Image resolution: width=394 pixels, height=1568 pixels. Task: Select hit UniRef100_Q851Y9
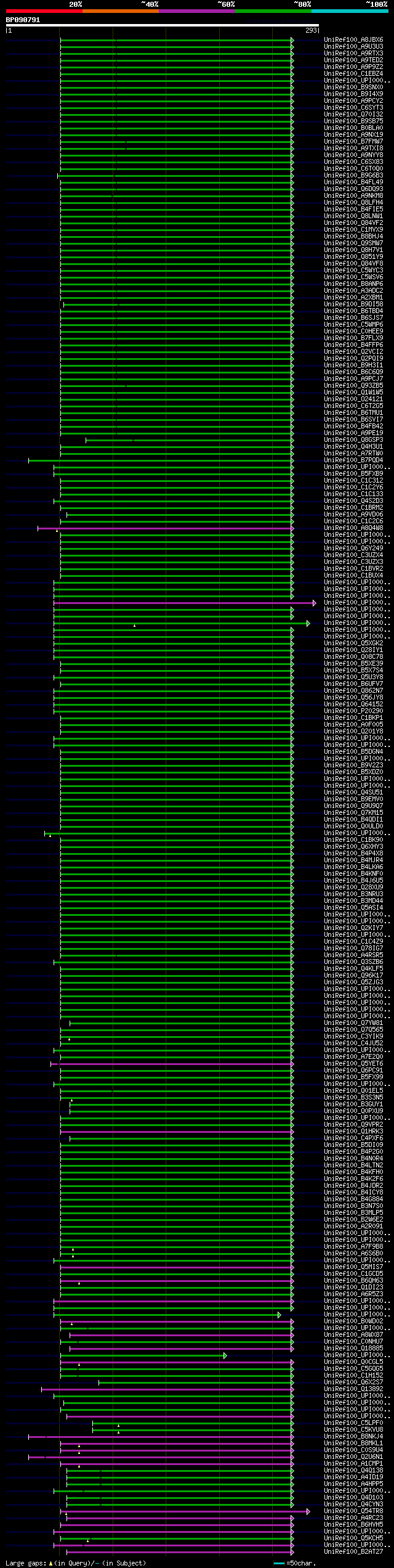[353, 257]
